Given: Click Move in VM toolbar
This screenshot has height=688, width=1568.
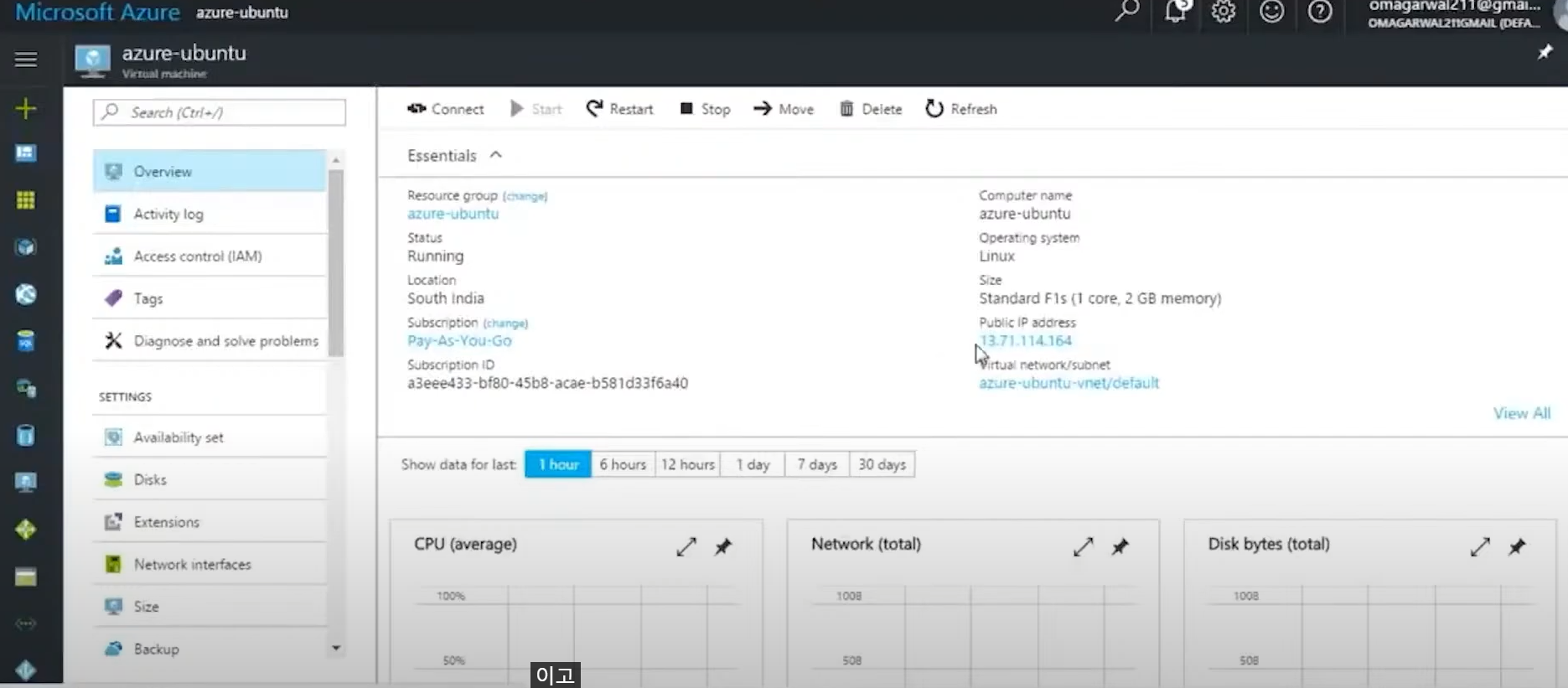Looking at the screenshot, I should 784,109.
